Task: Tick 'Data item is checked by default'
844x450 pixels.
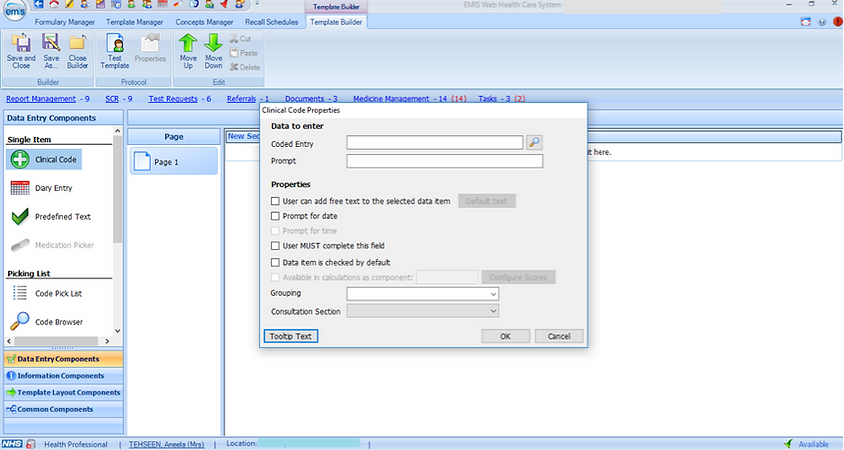Action: (275, 262)
